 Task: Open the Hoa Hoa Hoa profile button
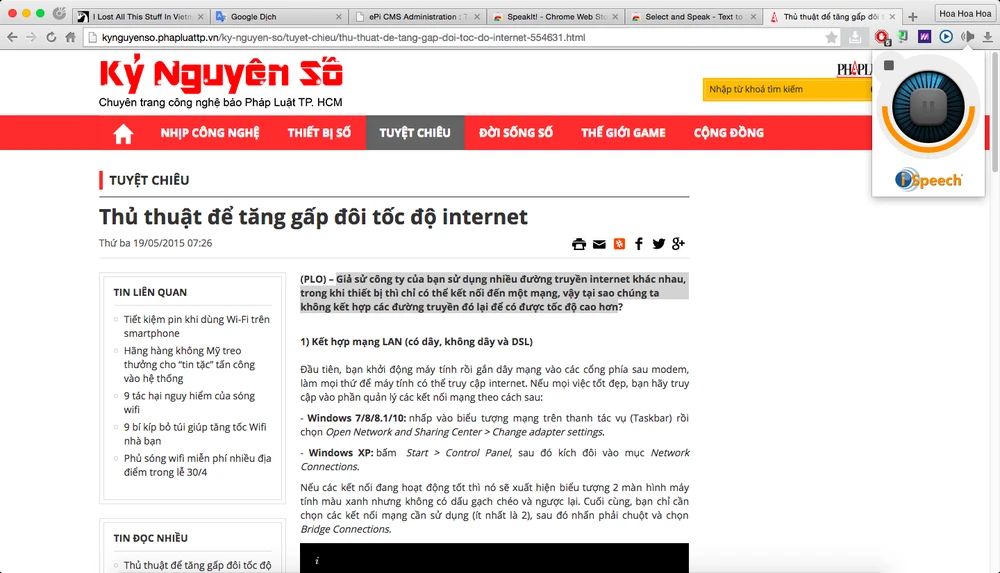click(x=964, y=13)
